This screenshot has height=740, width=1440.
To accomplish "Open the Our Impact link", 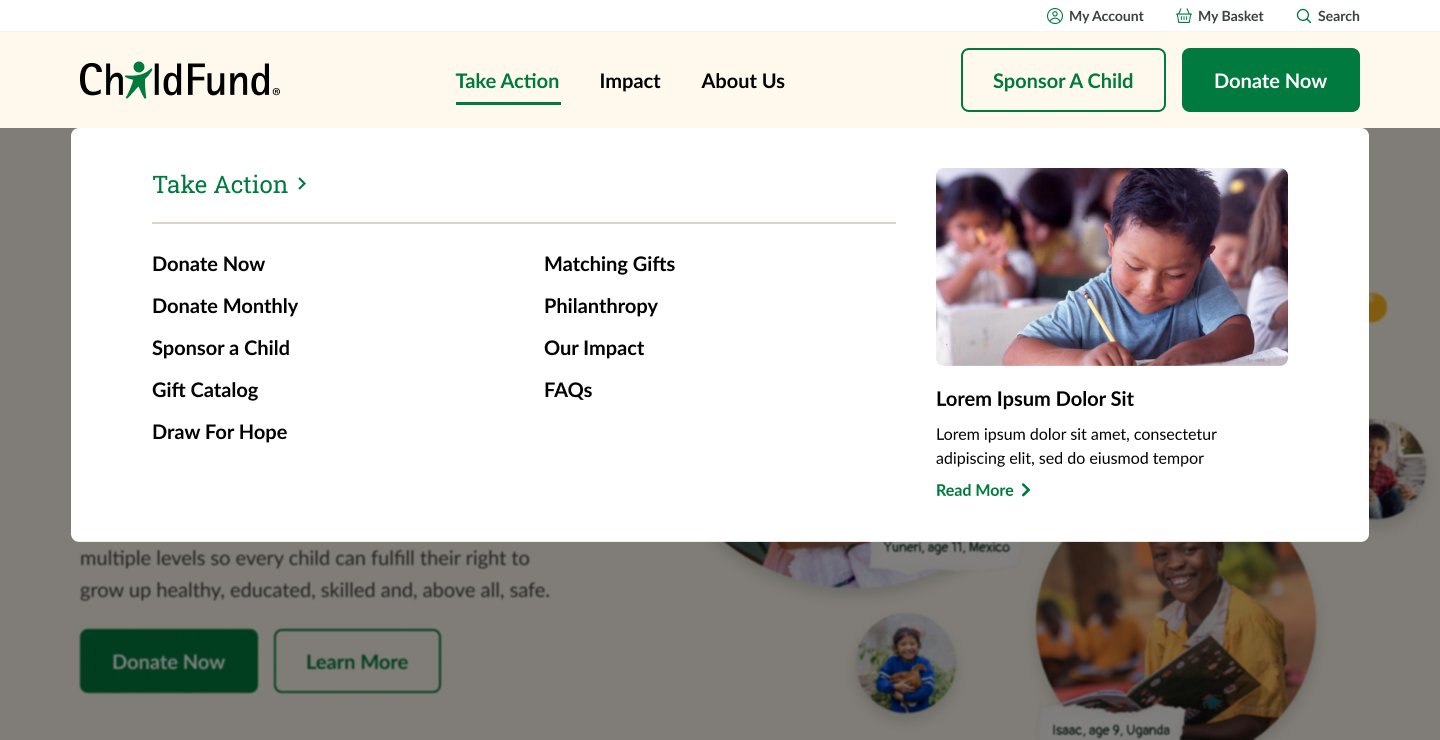I will (594, 348).
